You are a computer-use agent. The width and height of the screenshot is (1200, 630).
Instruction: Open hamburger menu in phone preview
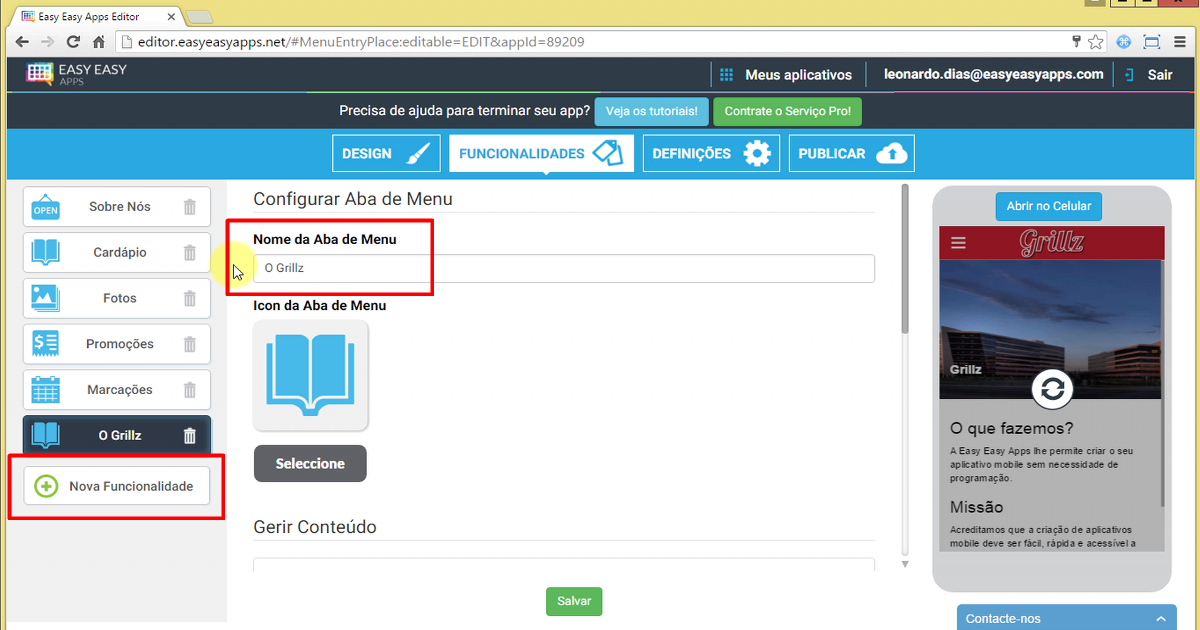coord(959,243)
